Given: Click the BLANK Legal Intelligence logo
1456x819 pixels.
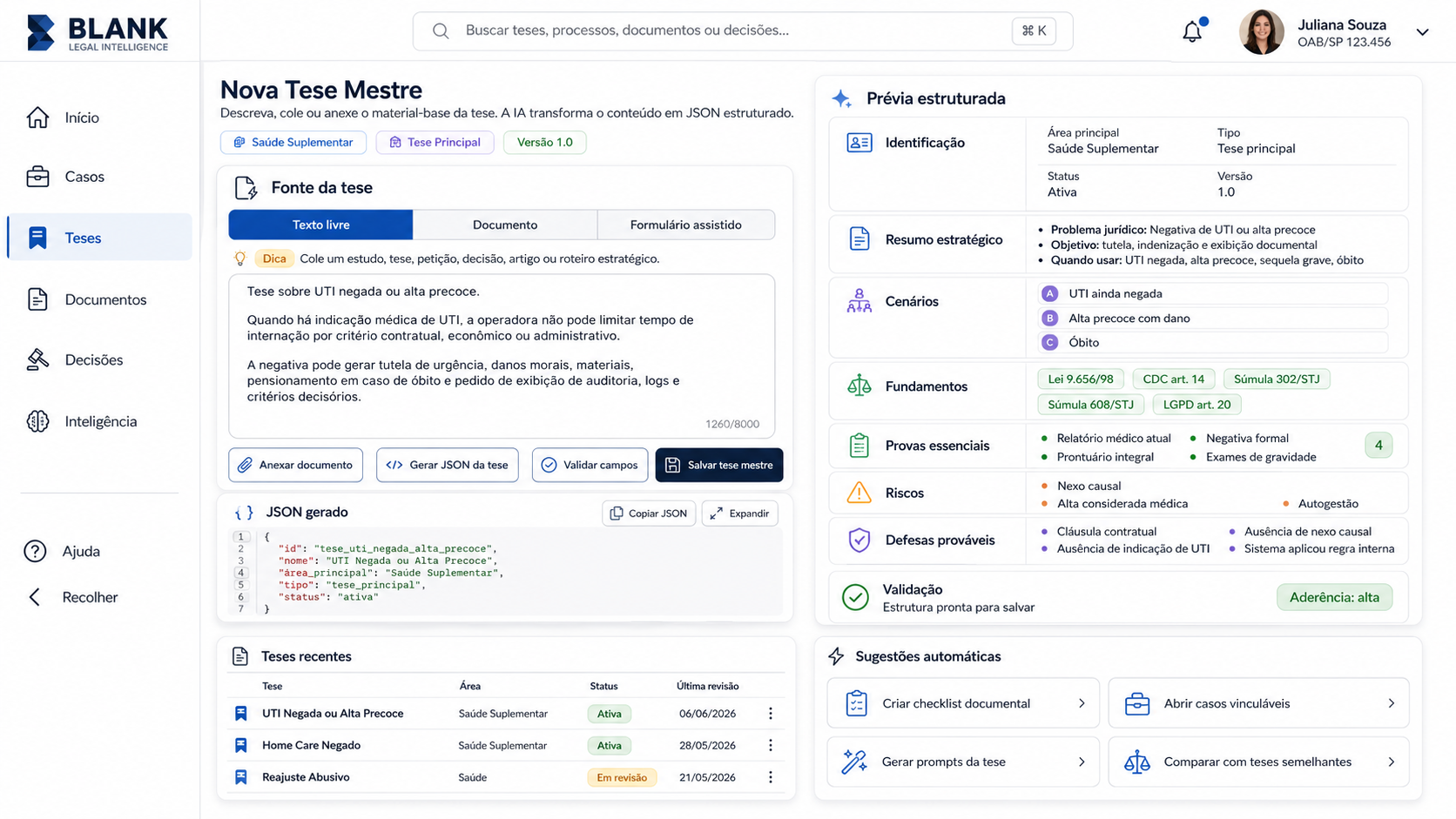Looking at the screenshot, I should pyautogui.click(x=98, y=33).
